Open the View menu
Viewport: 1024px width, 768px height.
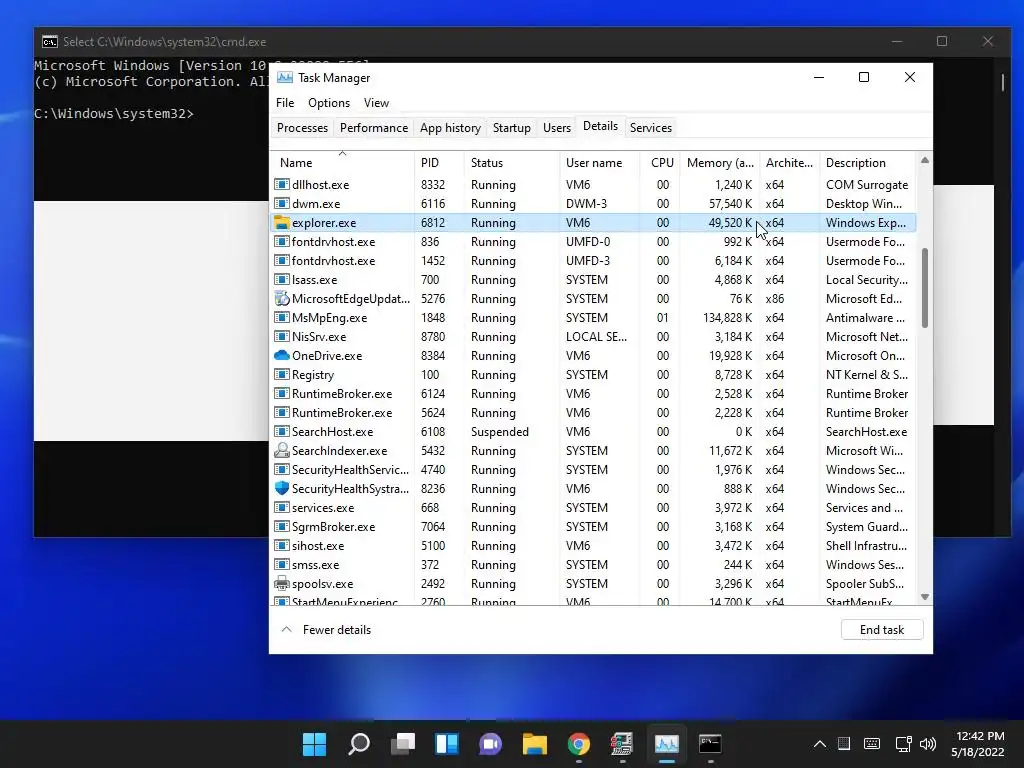coord(376,103)
